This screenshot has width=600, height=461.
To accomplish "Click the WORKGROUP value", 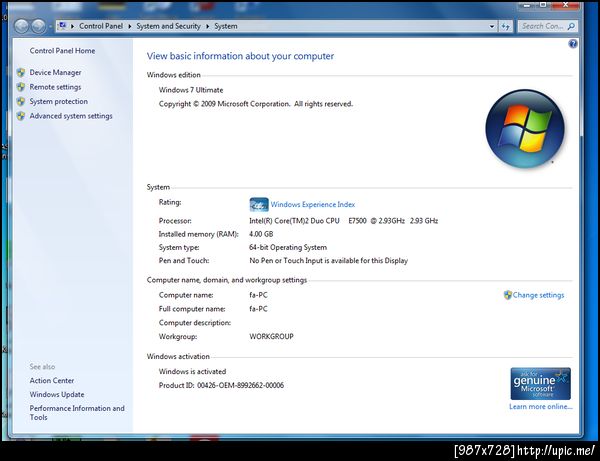I will pyautogui.click(x=271, y=336).
